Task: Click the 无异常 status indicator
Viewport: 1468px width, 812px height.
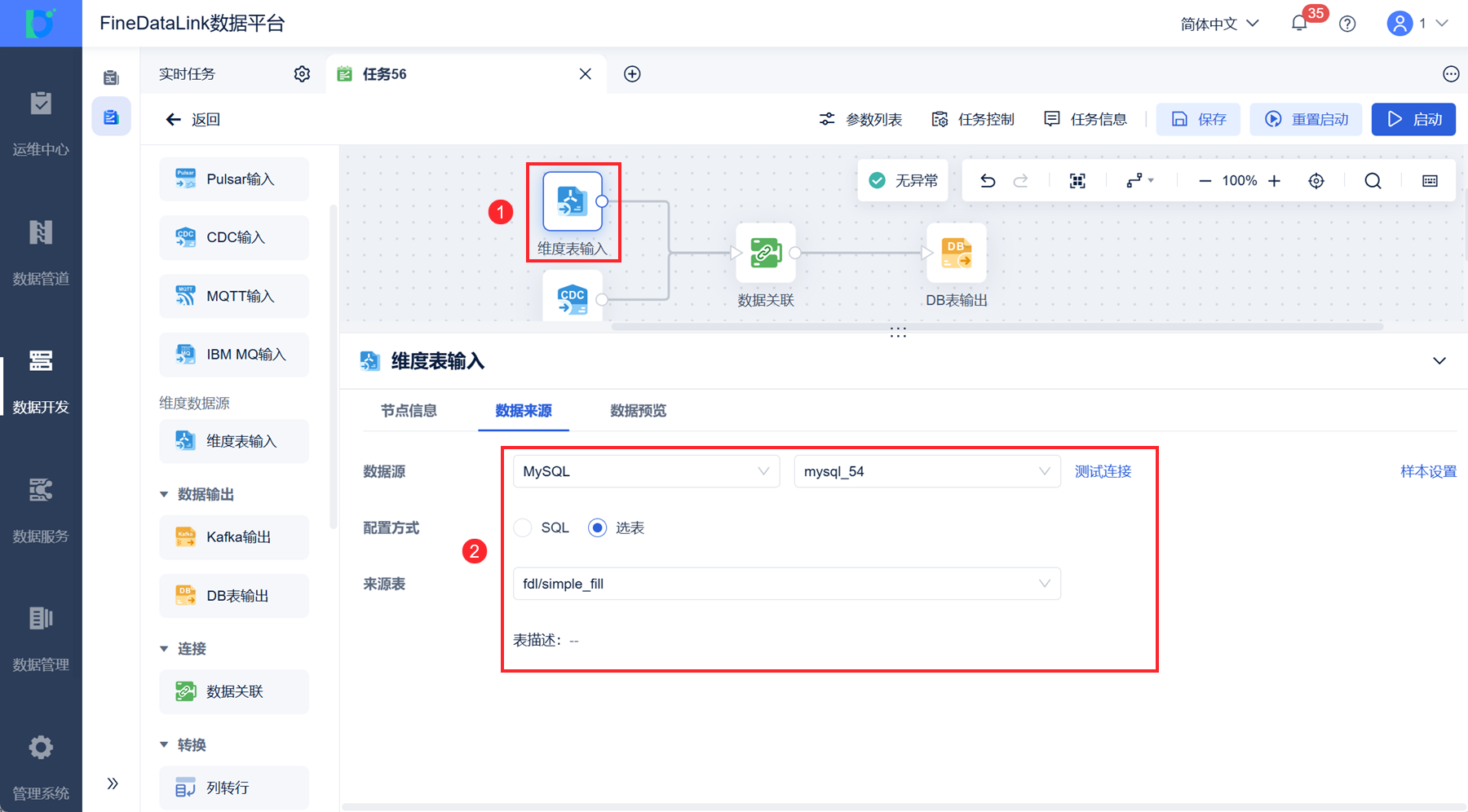Action: point(903,181)
